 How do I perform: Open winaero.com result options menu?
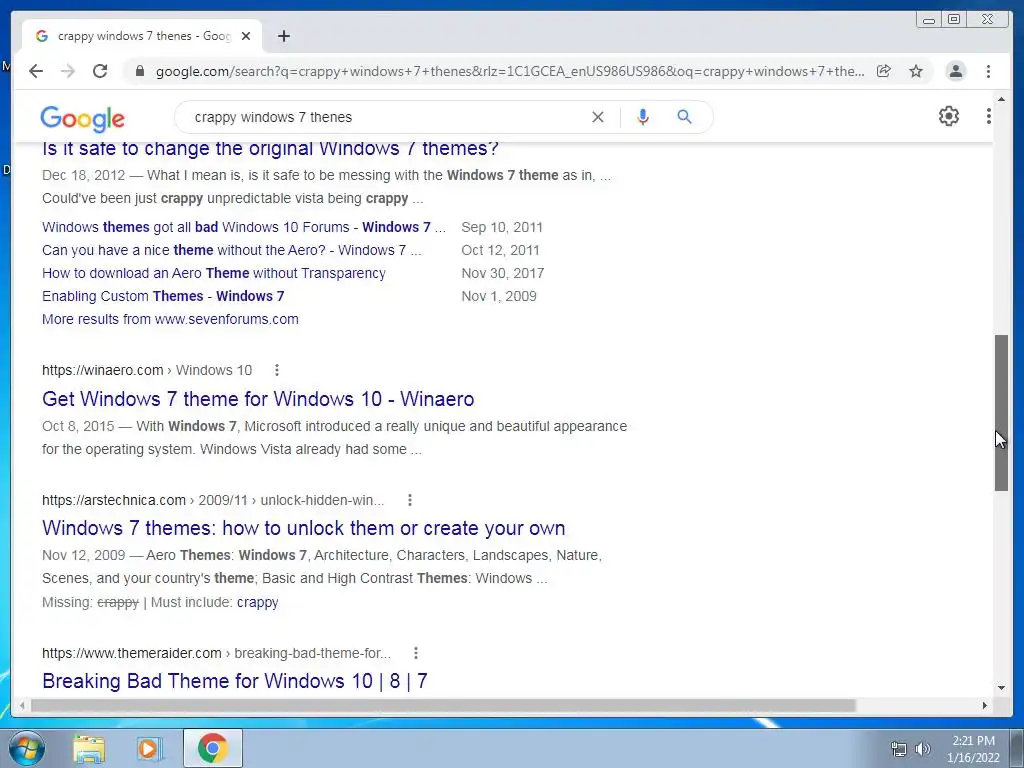277,370
